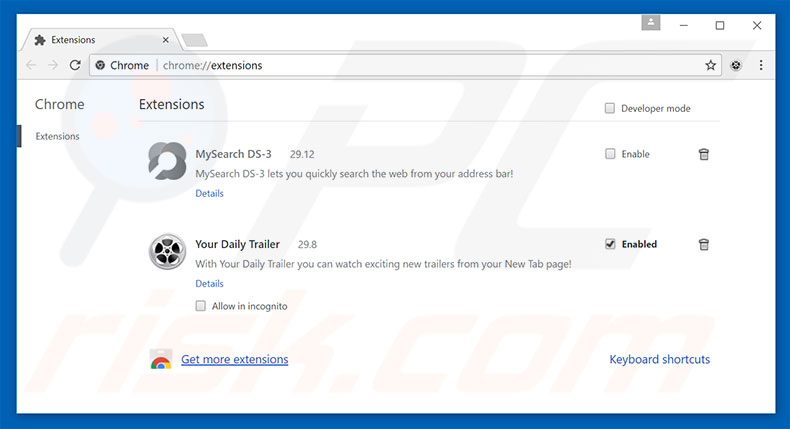Enable the MySearch DS-3 extension
The height and width of the screenshot is (429, 790).
610,154
